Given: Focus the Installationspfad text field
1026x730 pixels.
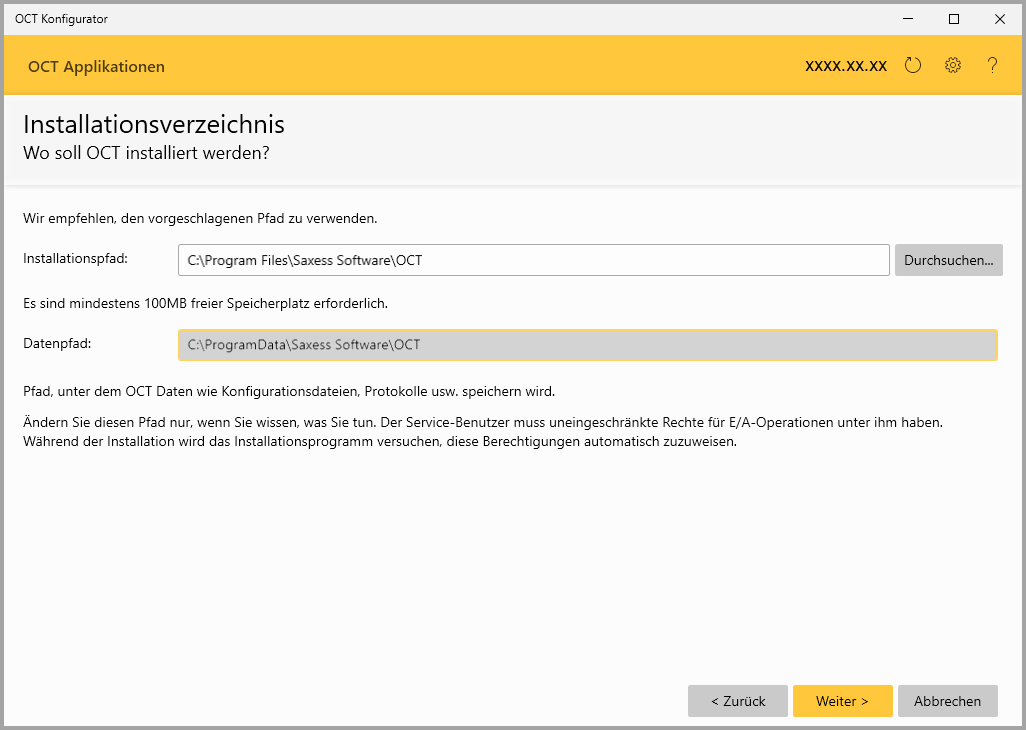Looking at the screenshot, I should pyautogui.click(x=533, y=260).
